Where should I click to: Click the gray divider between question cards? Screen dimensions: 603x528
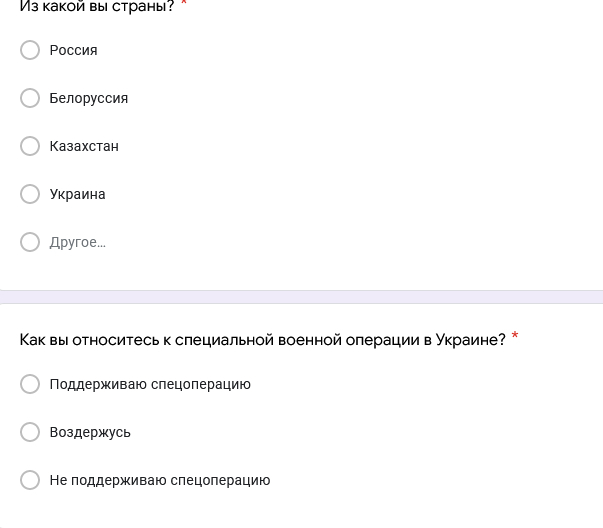tap(301, 297)
